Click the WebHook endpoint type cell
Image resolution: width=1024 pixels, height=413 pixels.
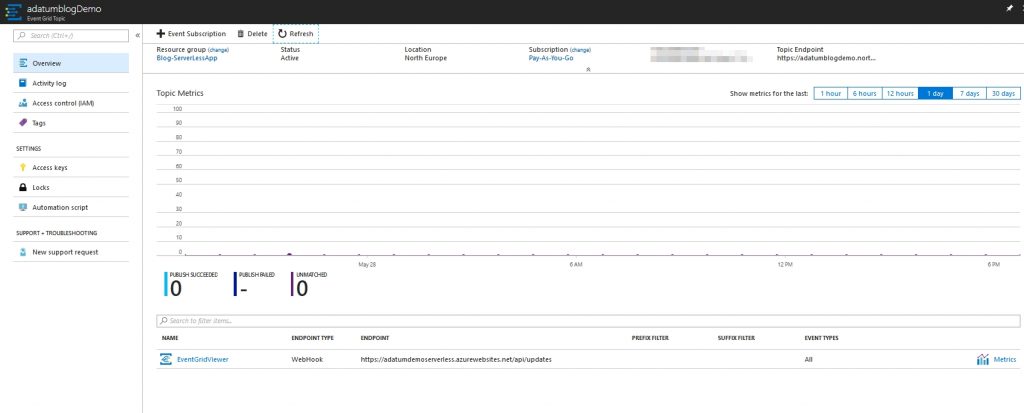(307, 359)
